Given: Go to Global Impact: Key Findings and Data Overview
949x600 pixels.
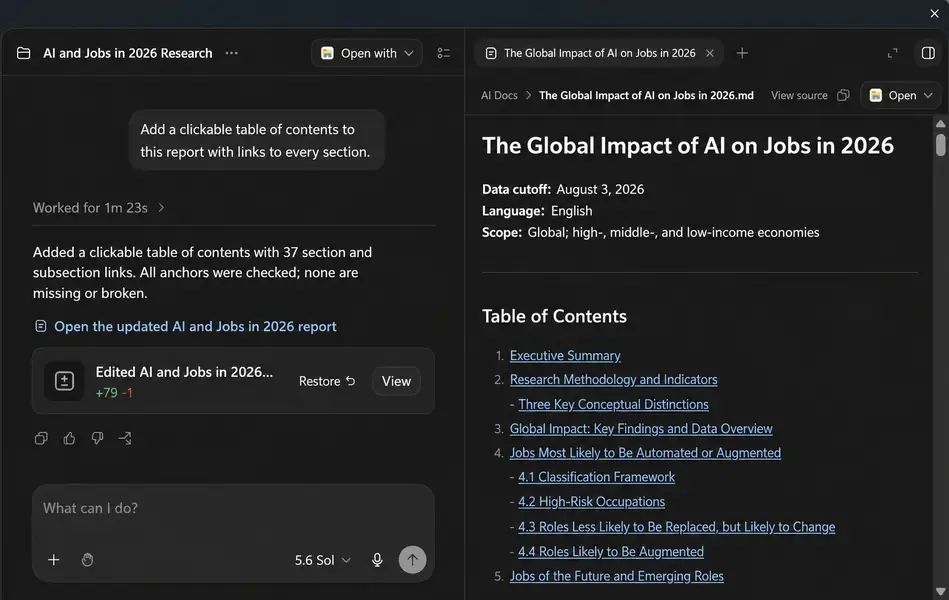Looking at the screenshot, I should [x=641, y=429].
